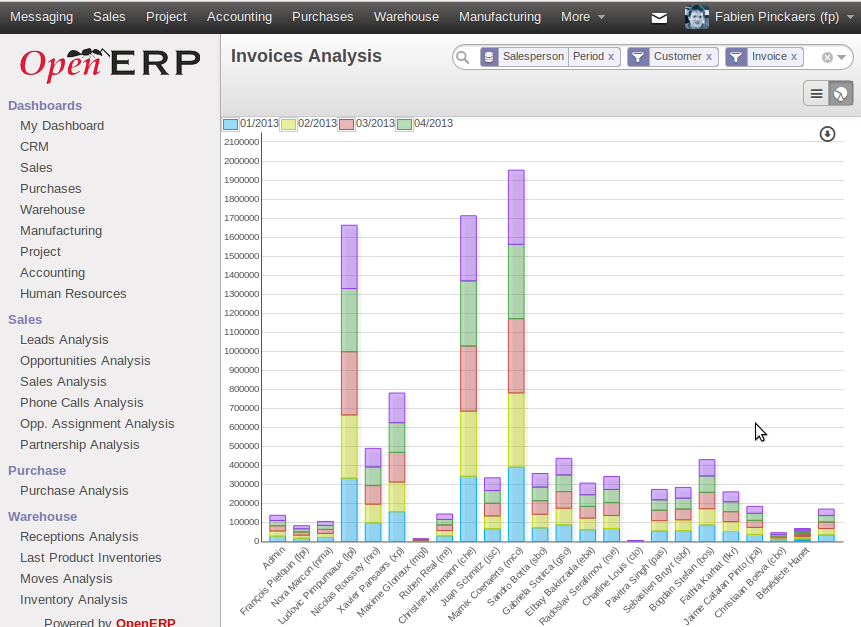The image size is (861, 627).
Task: Click the Salesperson group-by icon
Action: tap(489, 57)
